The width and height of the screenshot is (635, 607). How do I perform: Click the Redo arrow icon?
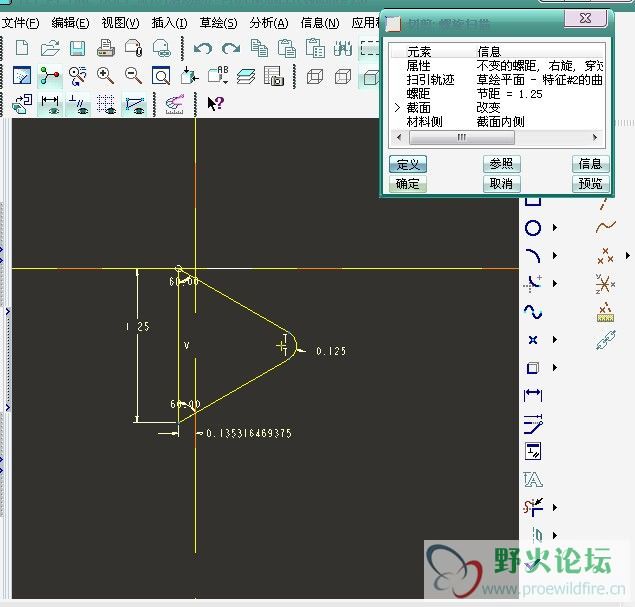coord(231,49)
